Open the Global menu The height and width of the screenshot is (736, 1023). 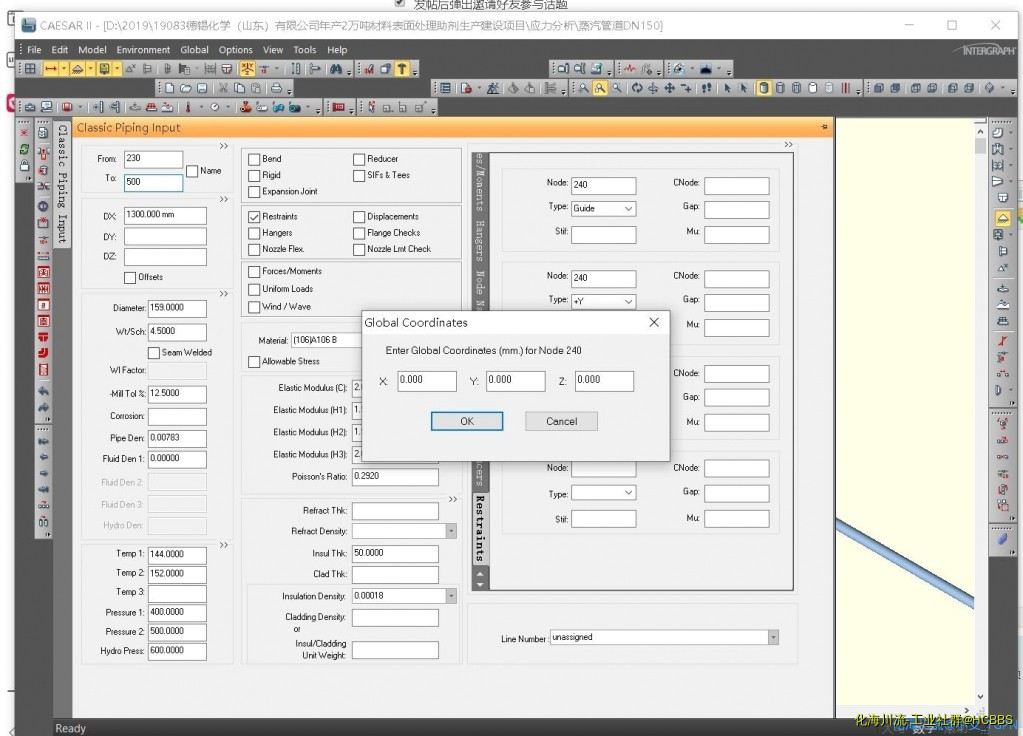(x=194, y=50)
